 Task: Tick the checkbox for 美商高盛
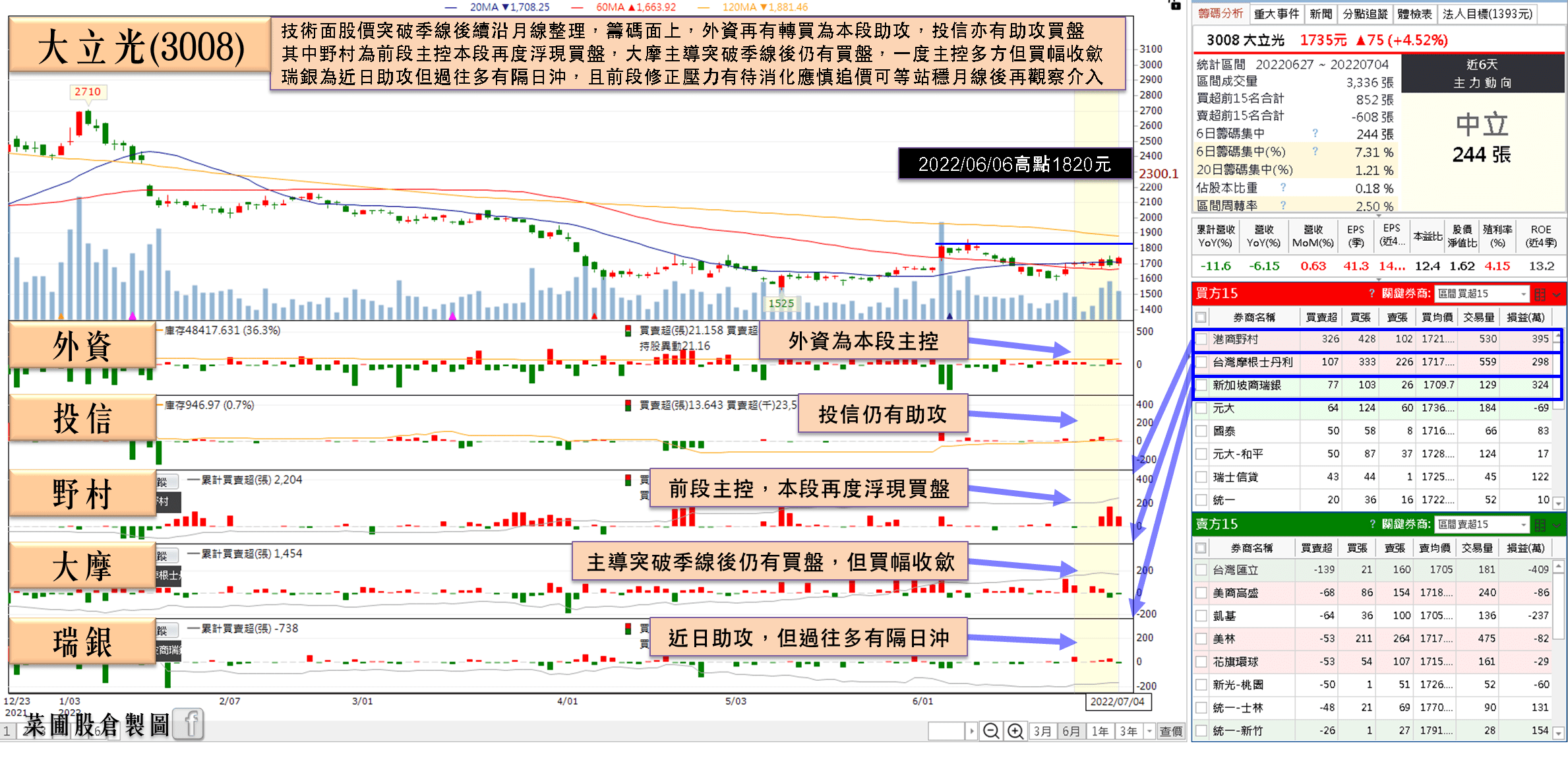pyautogui.click(x=1201, y=593)
